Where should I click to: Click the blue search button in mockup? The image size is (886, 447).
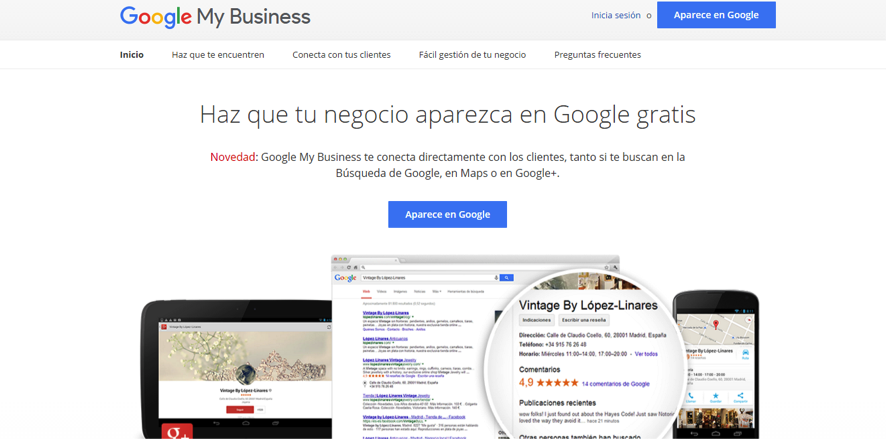[x=507, y=277]
